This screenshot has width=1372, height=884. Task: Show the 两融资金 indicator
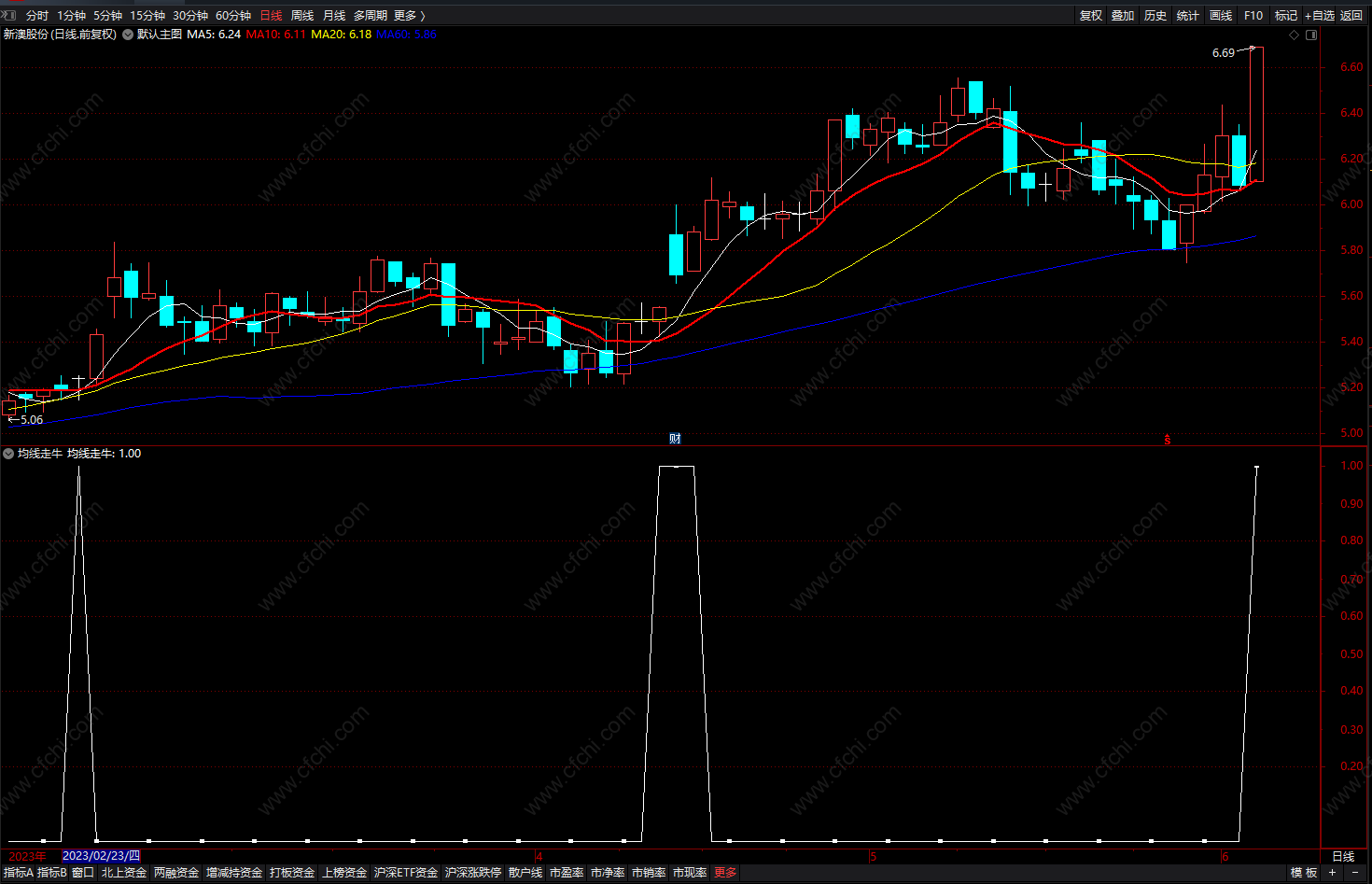[x=176, y=873]
